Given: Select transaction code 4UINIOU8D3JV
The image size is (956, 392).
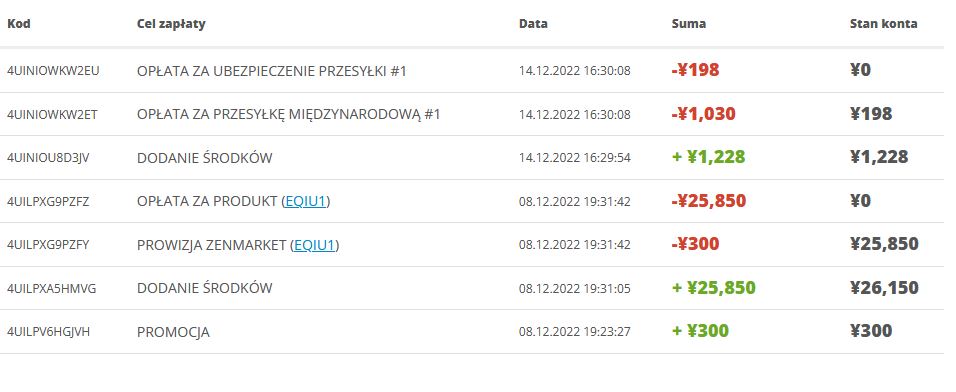Looking at the screenshot, I should pyautogui.click(x=48, y=157).
